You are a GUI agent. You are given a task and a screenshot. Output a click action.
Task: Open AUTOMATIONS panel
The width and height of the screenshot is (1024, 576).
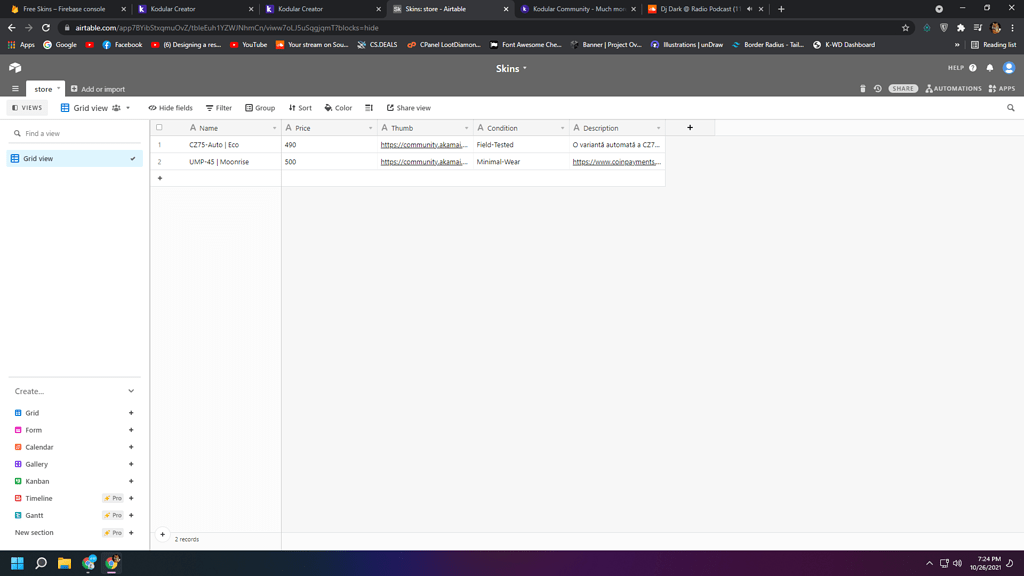click(x=953, y=89)
